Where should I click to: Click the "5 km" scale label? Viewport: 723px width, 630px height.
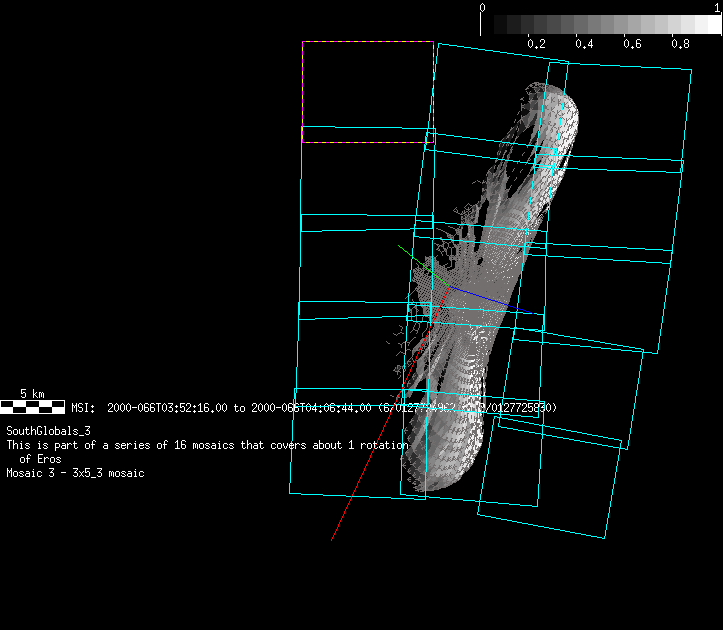[33, 394]
